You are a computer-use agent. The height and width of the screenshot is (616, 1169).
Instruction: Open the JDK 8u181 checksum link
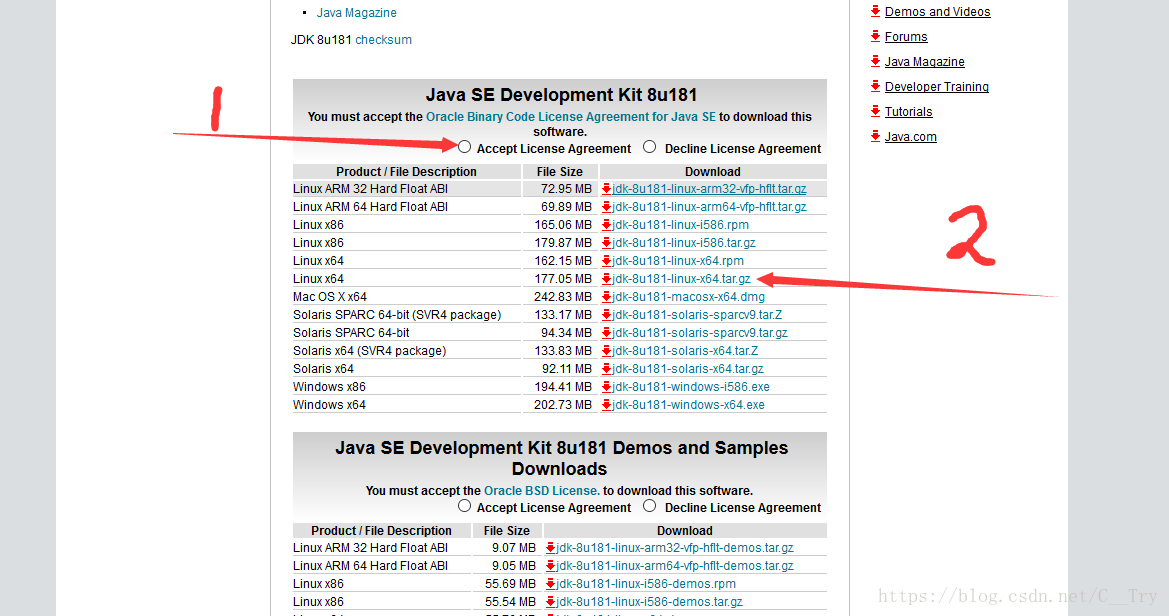(x=383, y=40)
